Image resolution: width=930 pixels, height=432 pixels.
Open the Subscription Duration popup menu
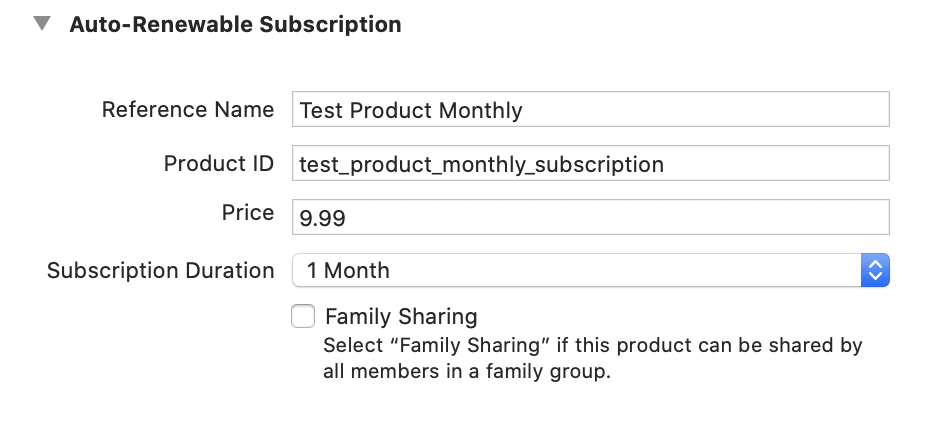coord(591,271)
